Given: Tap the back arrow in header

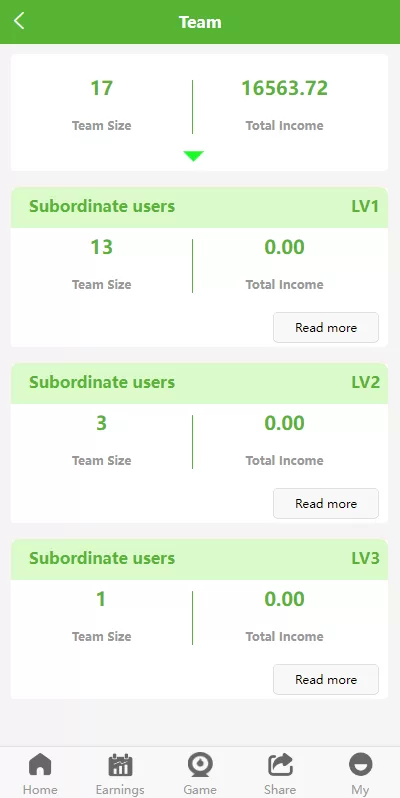Looking at the screenshot, I should point(19,21).
